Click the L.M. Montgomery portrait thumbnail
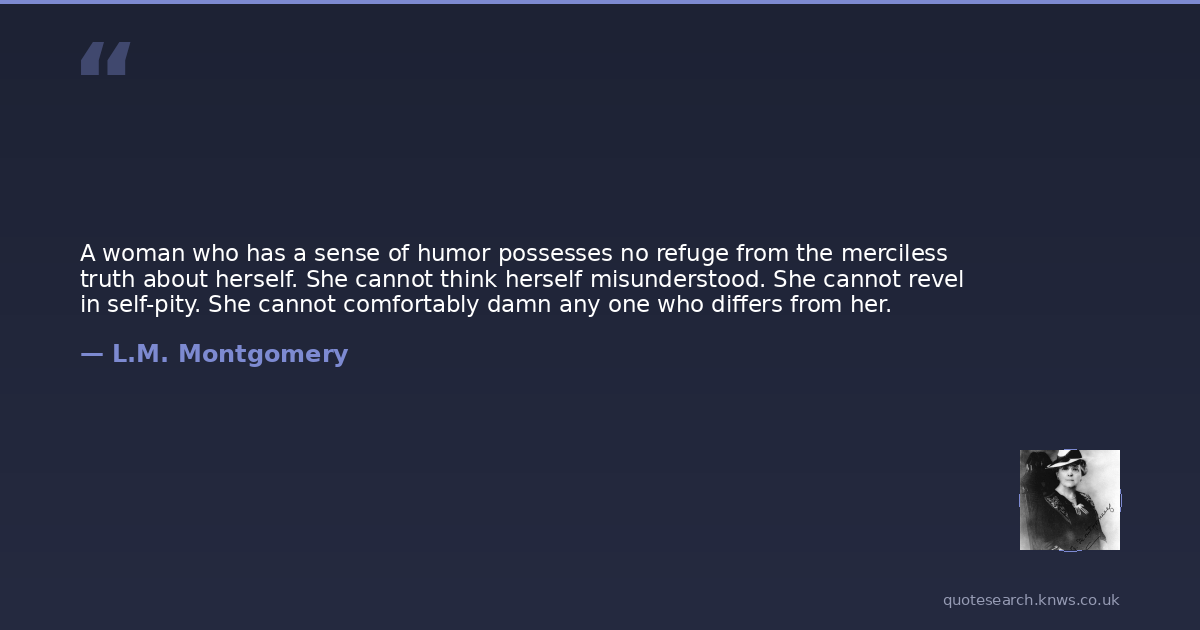Image resolution: width=1200 pixels, height=630 pixels. [1069, 500]
